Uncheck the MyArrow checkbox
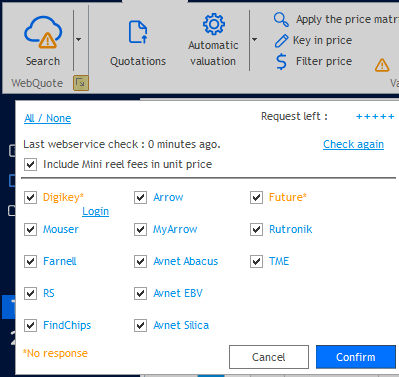Image resolution: width=399 pixels, height=377 pixels. [141, 229]
